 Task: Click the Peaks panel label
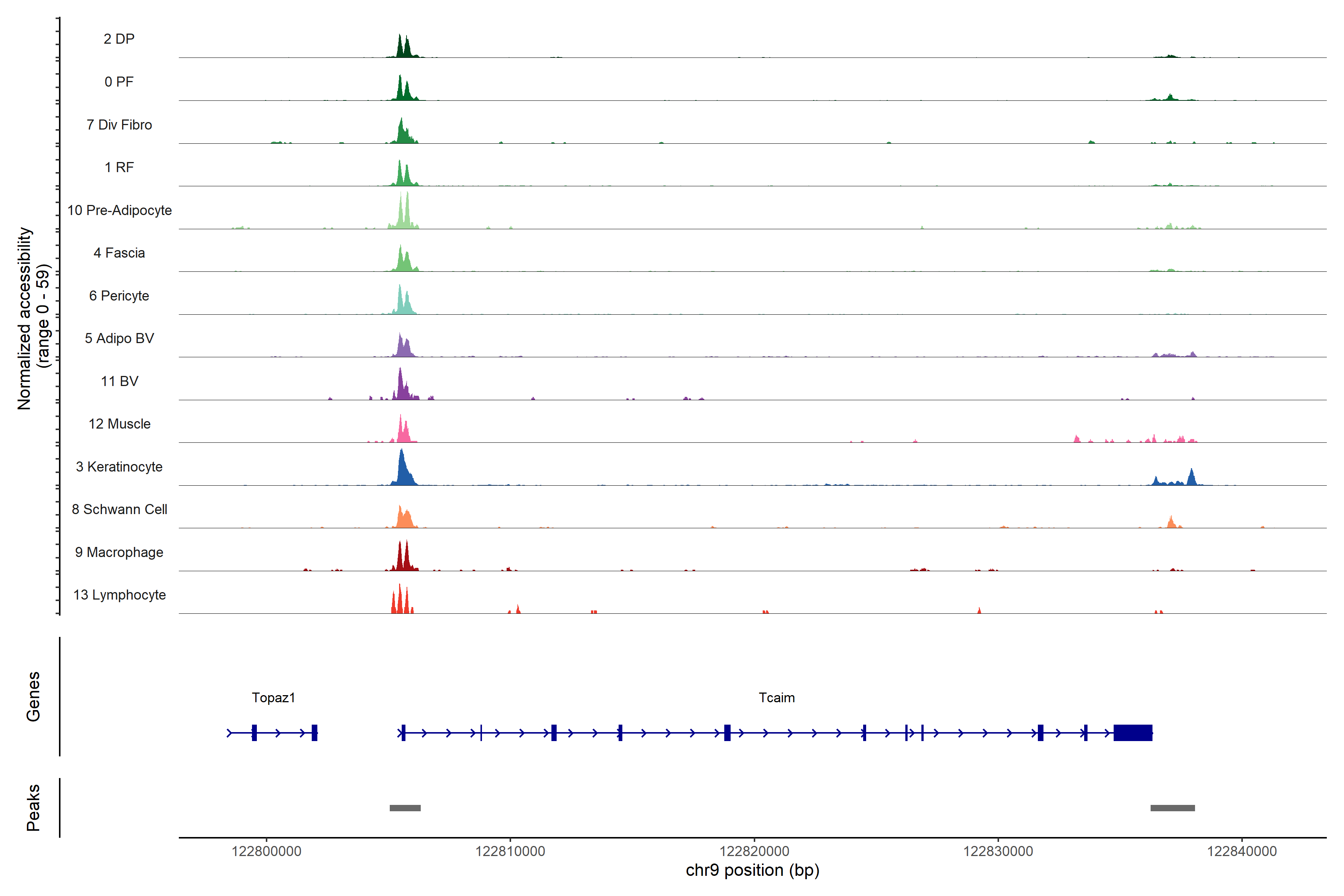coord(33,808)
